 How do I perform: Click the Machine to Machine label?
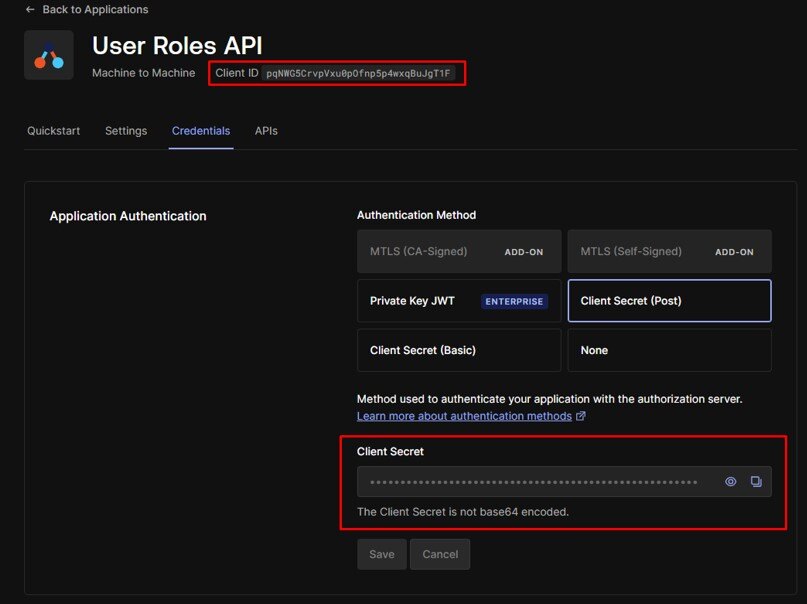point(144,73)
